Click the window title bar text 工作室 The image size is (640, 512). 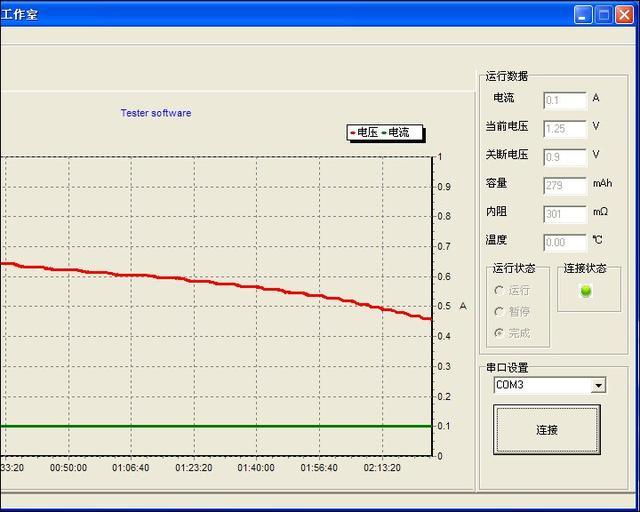point(21,15)
